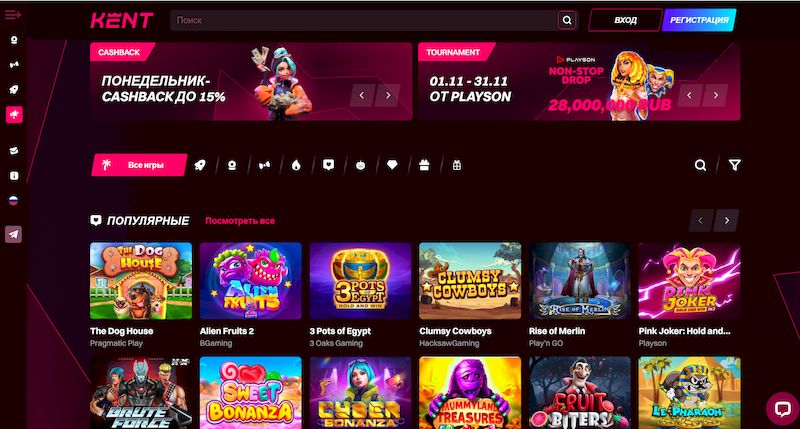Viewport: 800px width, 429px height.
Task: Open the hamburger sidebar menu icon
Action: (13, 14)
